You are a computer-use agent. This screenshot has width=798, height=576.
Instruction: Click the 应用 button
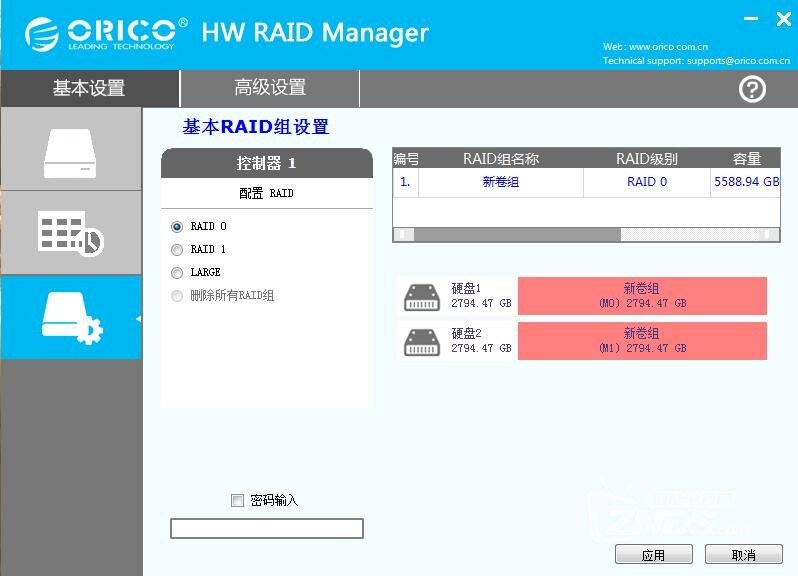click(x=653, y=554)
